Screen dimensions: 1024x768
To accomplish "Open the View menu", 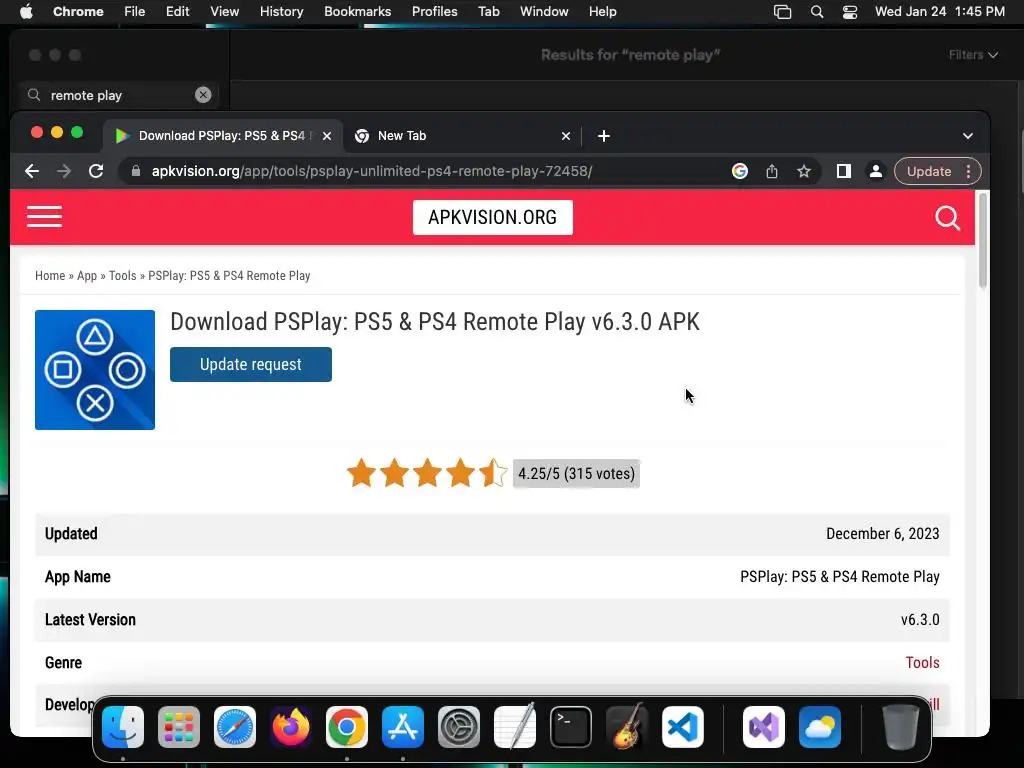I will (x=225, y=12).
